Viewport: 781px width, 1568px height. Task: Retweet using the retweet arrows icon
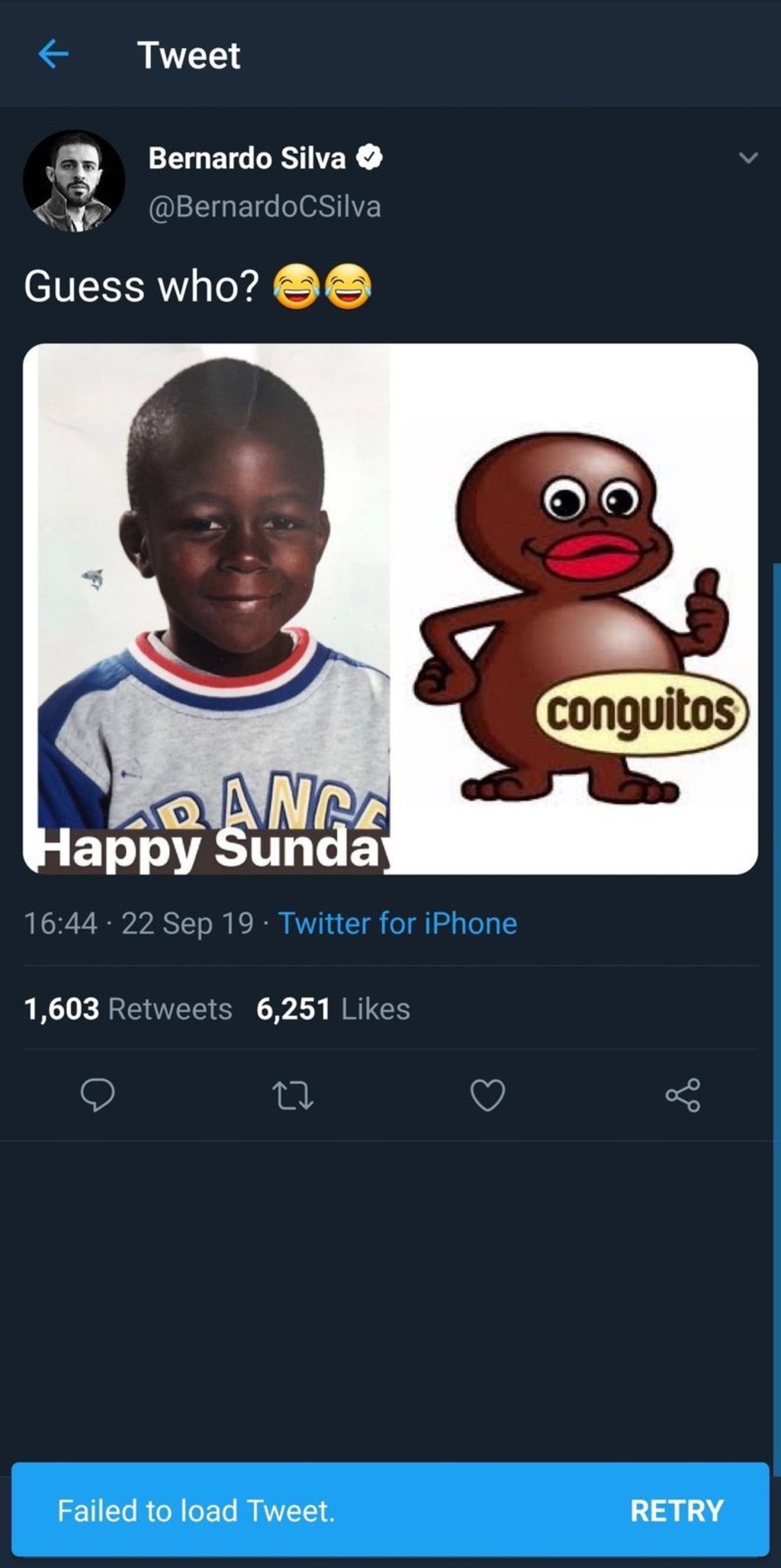tap(293, 1095)
